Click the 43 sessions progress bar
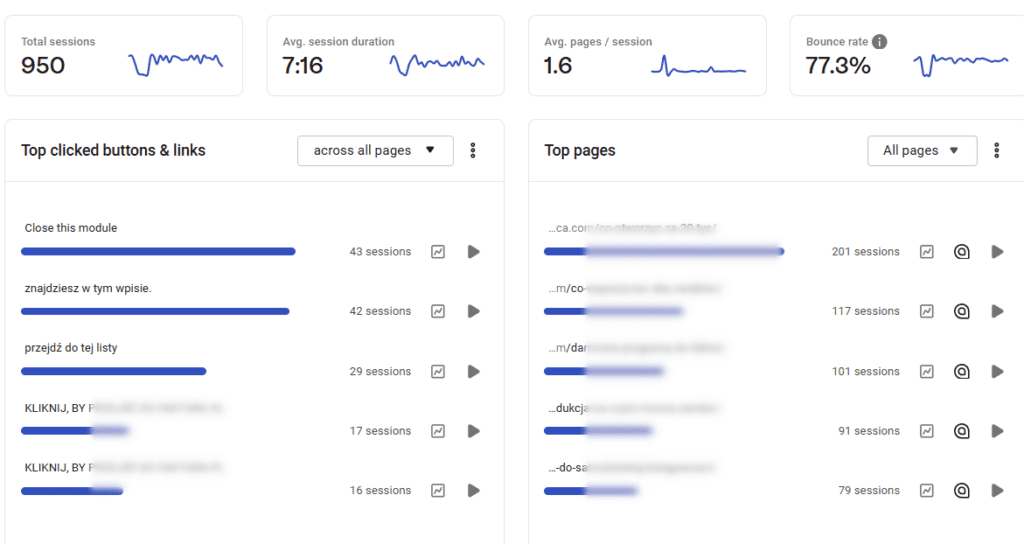Image resolution: width=1024 pixels, height=544 pixels. (x=158, y=252)
